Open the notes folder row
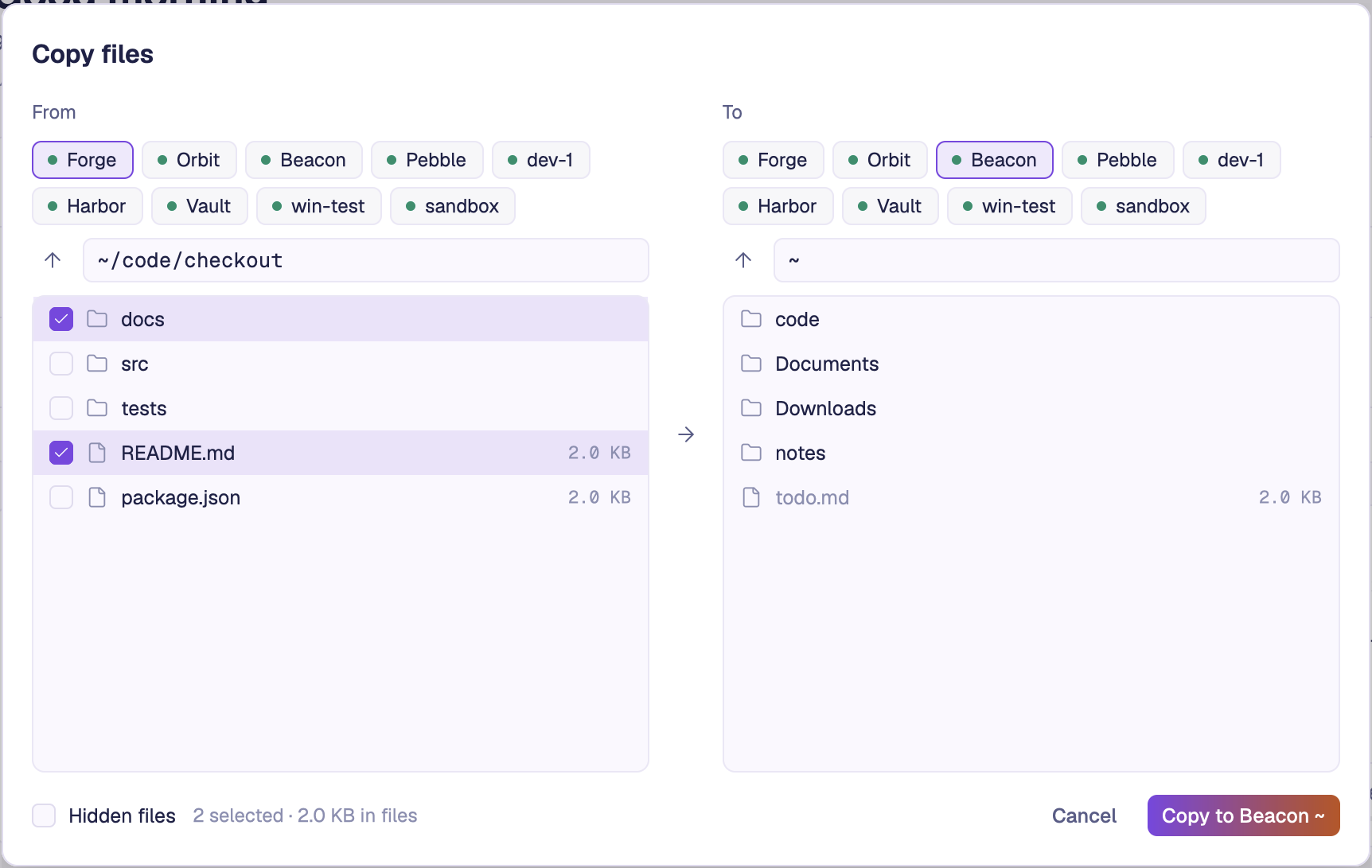The width and height of the screenshot is (1372, 868). click(1031, 453)
